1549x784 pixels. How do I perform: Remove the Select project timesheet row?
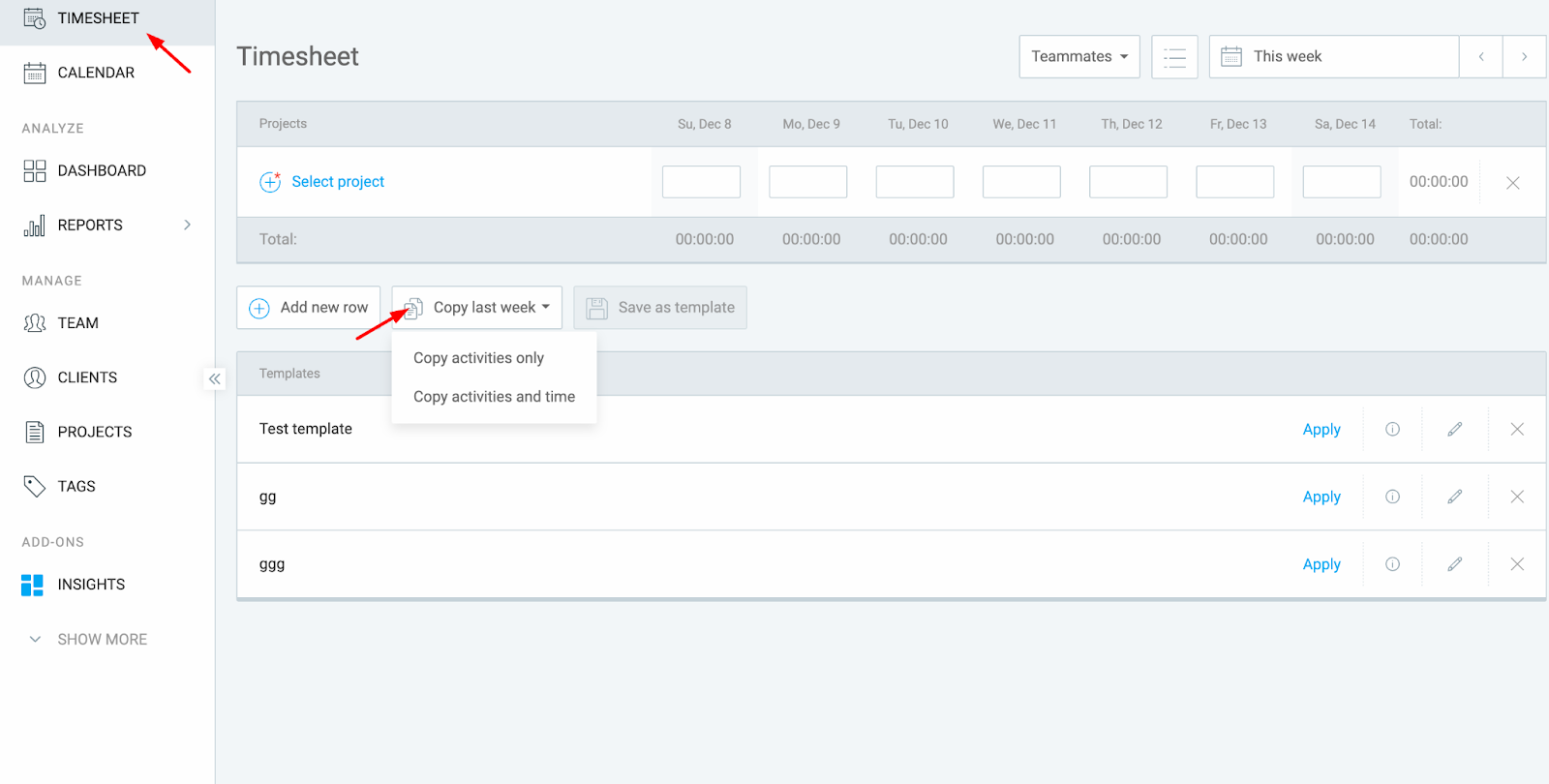pos(1513,183)
